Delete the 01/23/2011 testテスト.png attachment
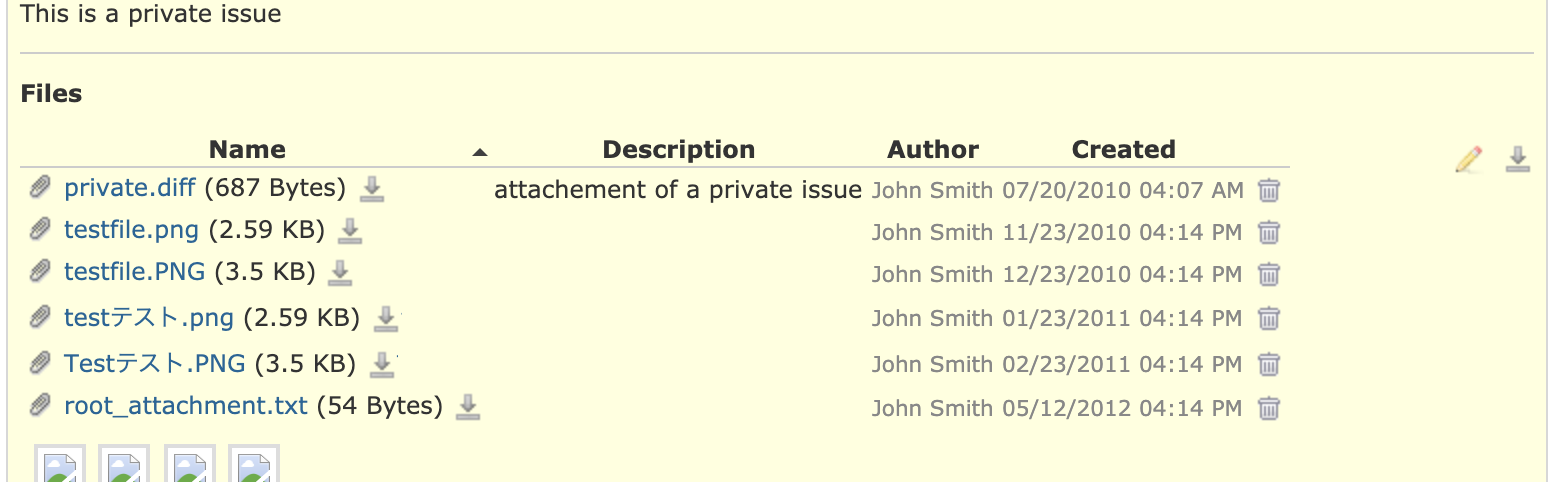The height and width of the screenshot is (482, 1558). pyautogui.click(x=1269, y=319)
